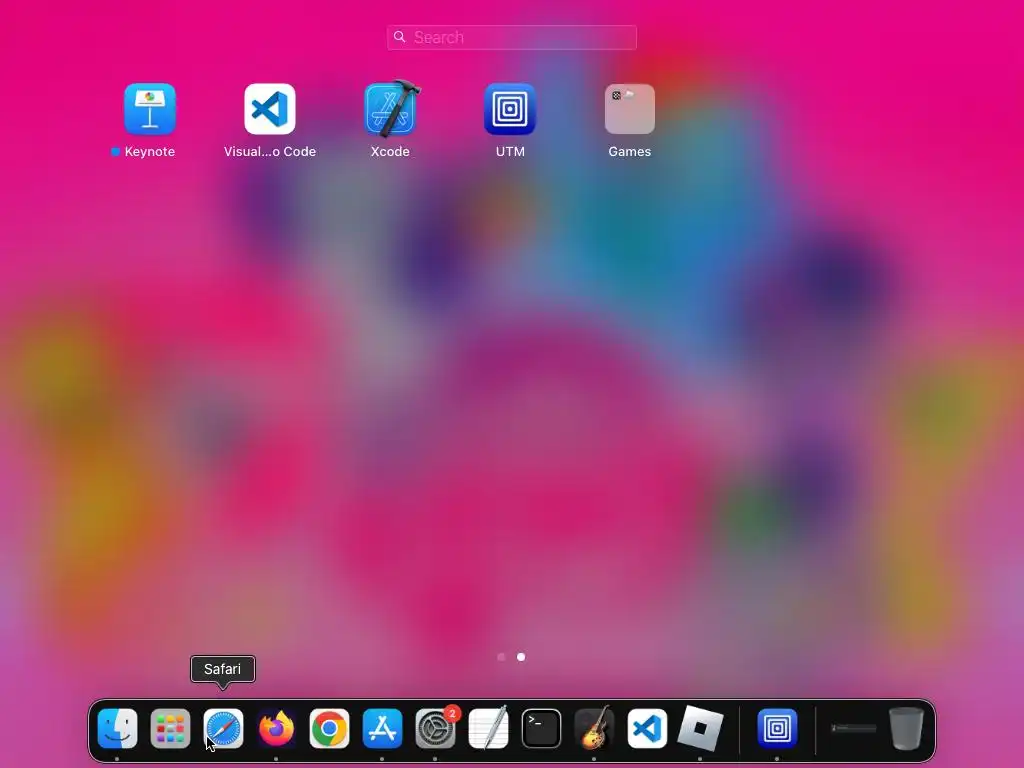
Task: Select the second Launchpad page dot
Action: [x=521, y=657]
